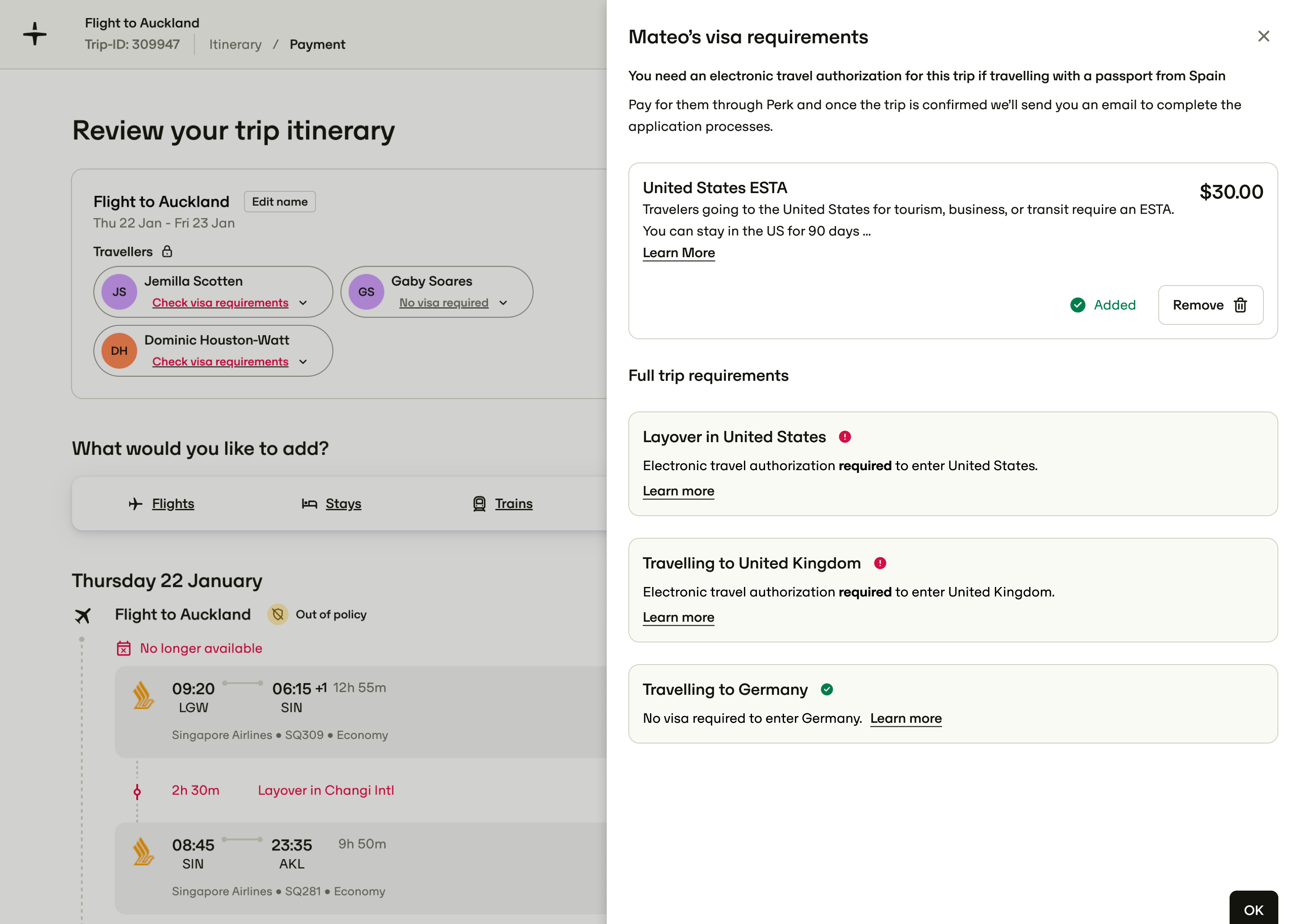Screen dimensions: 1300x924
Task: Close the visa requirements panel
Action: click(x=1263, y=37)
